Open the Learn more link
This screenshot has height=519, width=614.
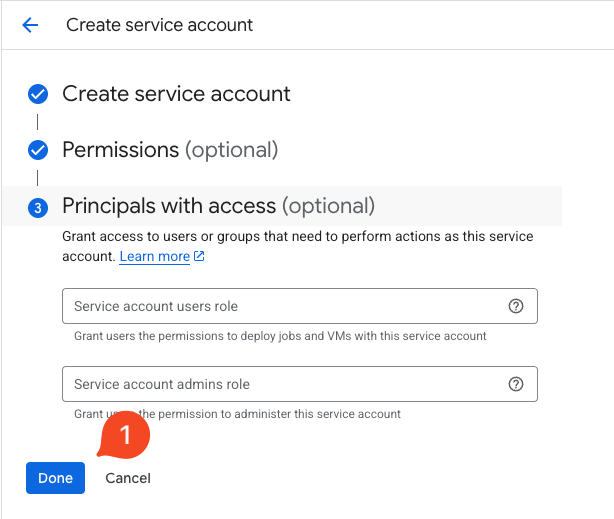154,257
